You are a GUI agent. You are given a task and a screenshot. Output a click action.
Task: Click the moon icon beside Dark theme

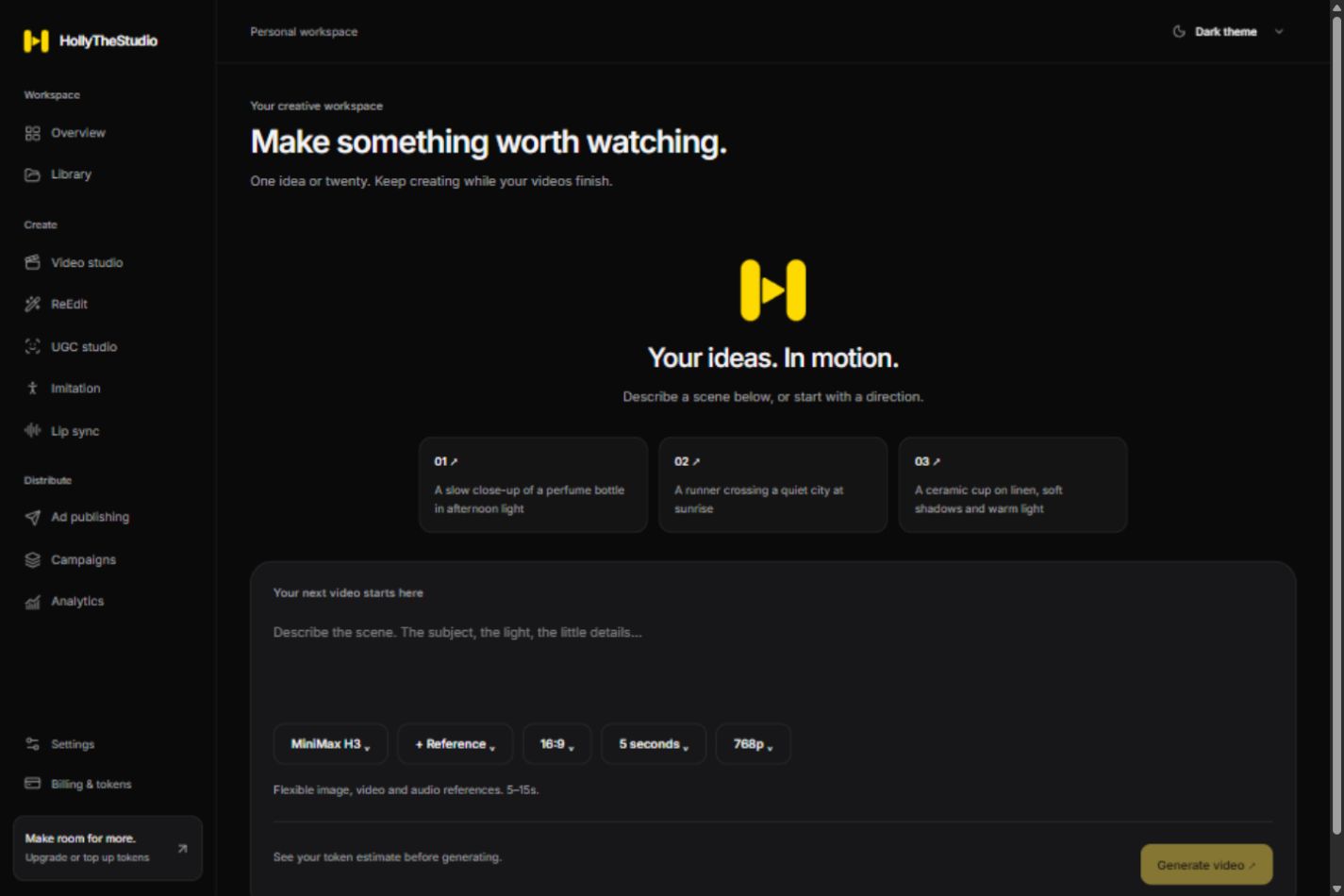coord(1179,31)
